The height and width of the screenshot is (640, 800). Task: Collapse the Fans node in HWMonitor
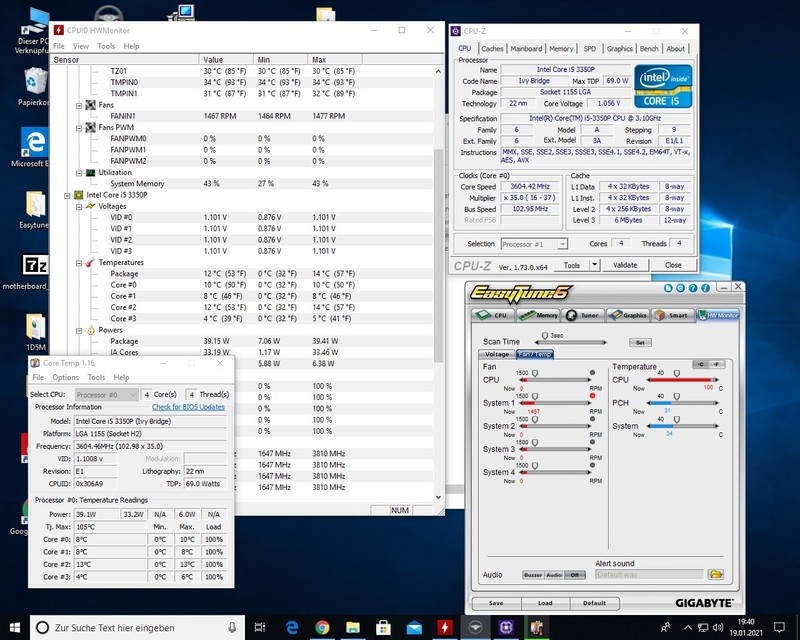[79, 106]
